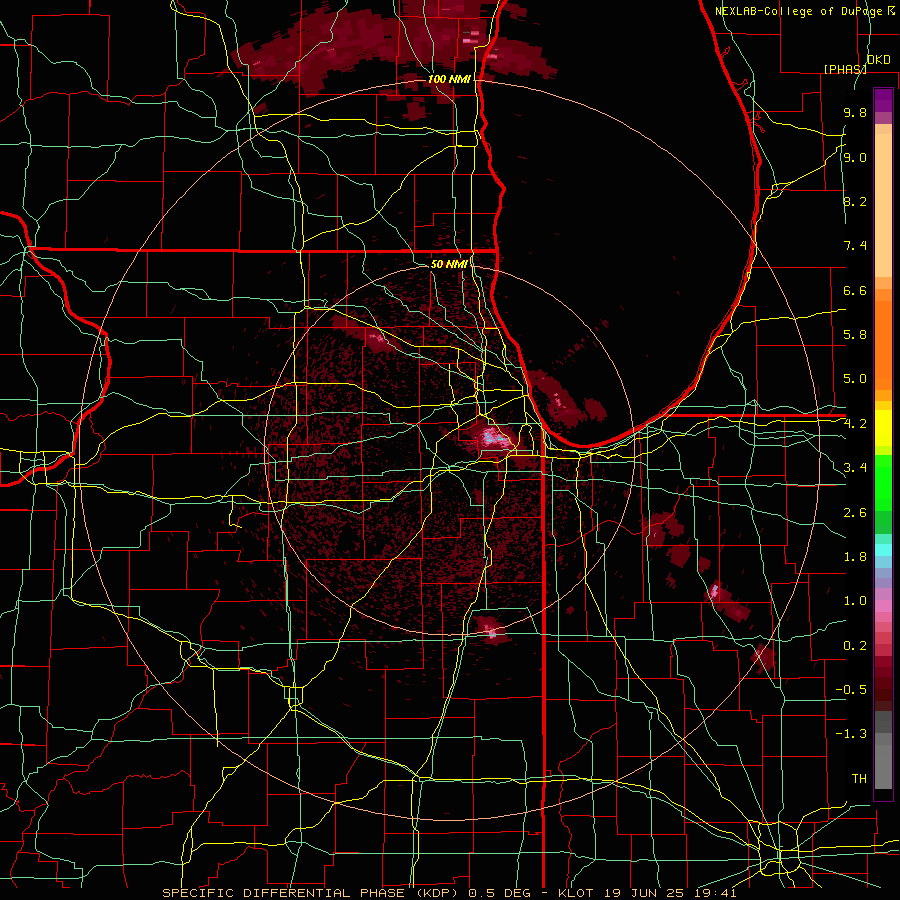Click the 7.4 value on the color scale
This screenshot has height=900, width=900.
point(855,246)
